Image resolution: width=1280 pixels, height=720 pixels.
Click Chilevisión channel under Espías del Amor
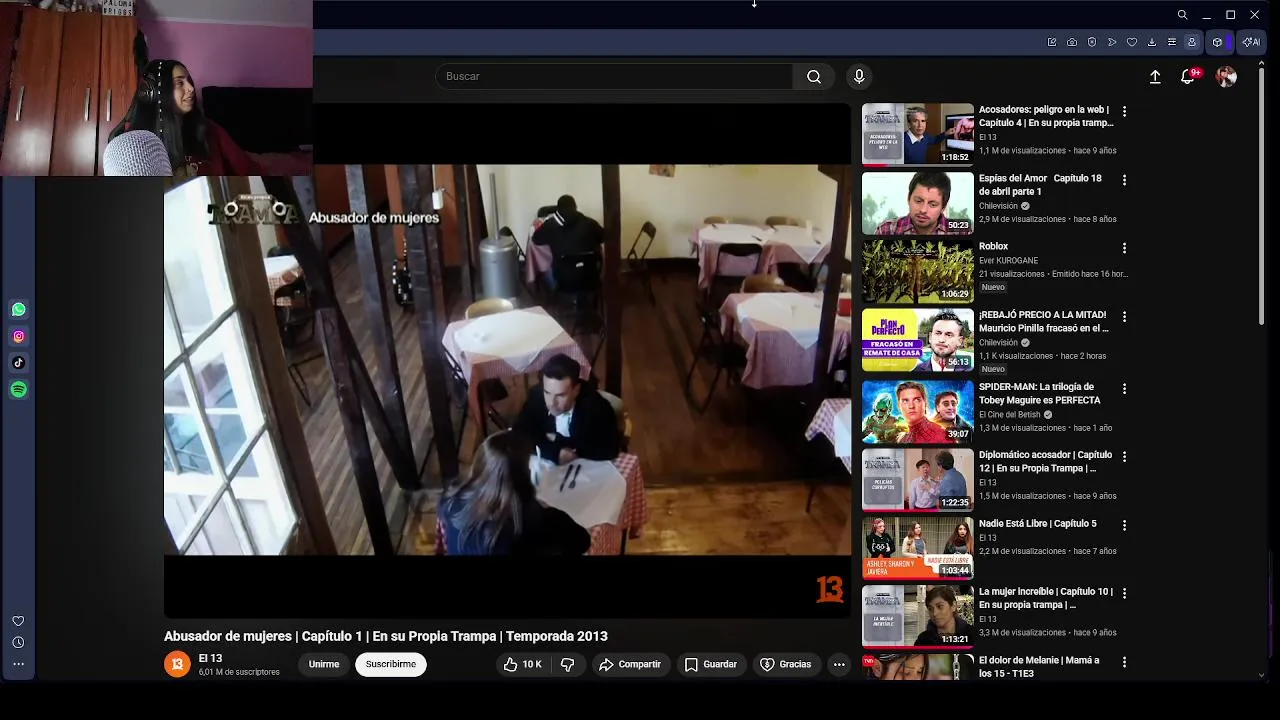998,206
